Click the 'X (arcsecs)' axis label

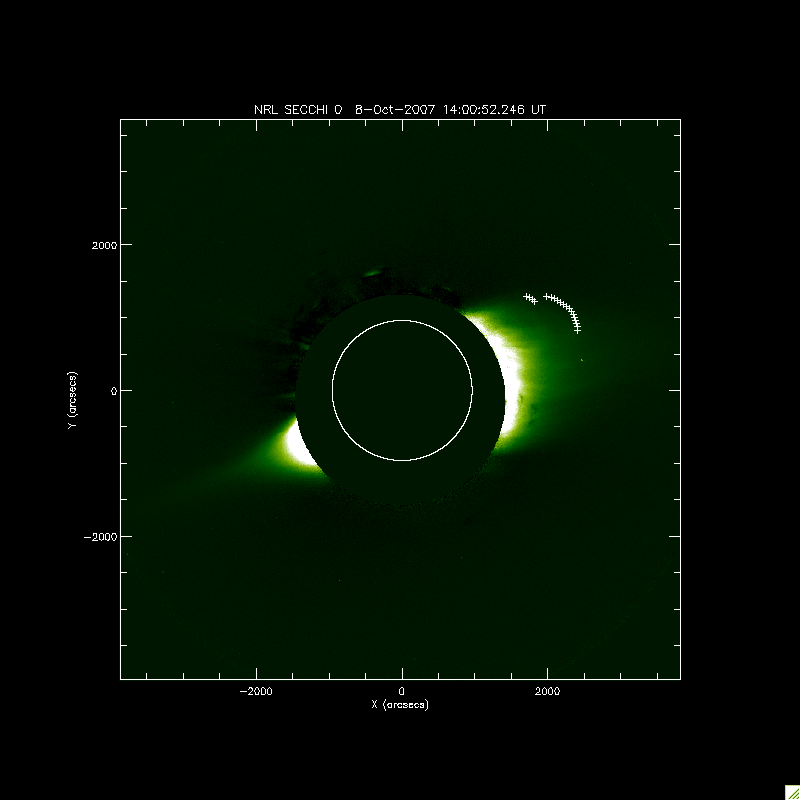point(401,705)
